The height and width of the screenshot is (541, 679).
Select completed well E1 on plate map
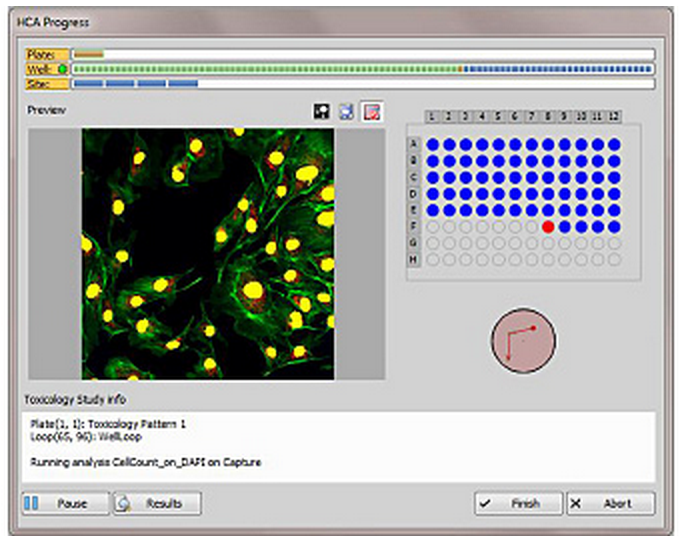(433, 210)
